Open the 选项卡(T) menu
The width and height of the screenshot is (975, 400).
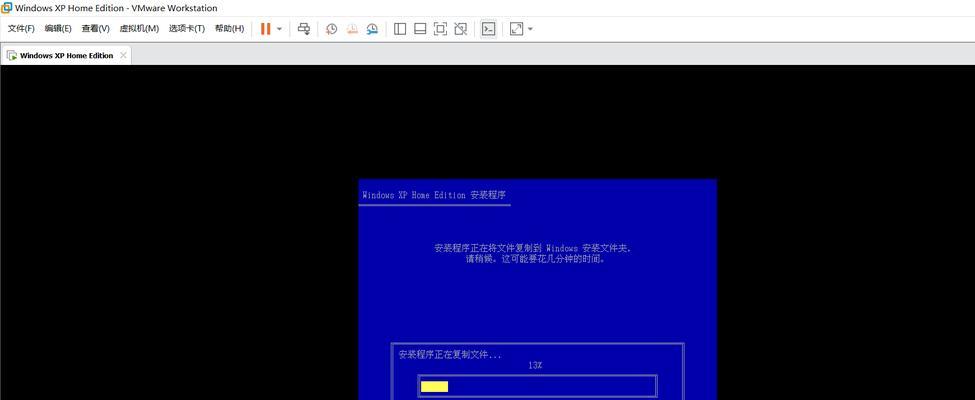point(187,29)
